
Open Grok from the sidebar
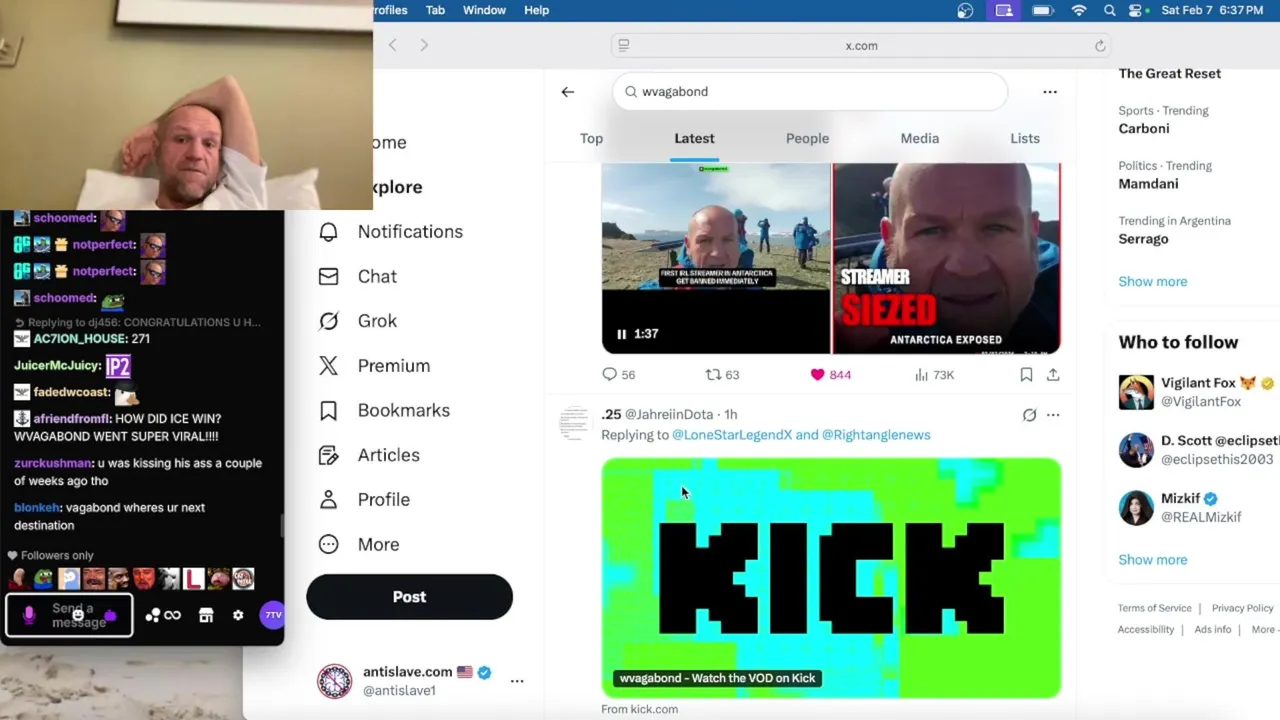pyautogui.click(x=328, y=321)
